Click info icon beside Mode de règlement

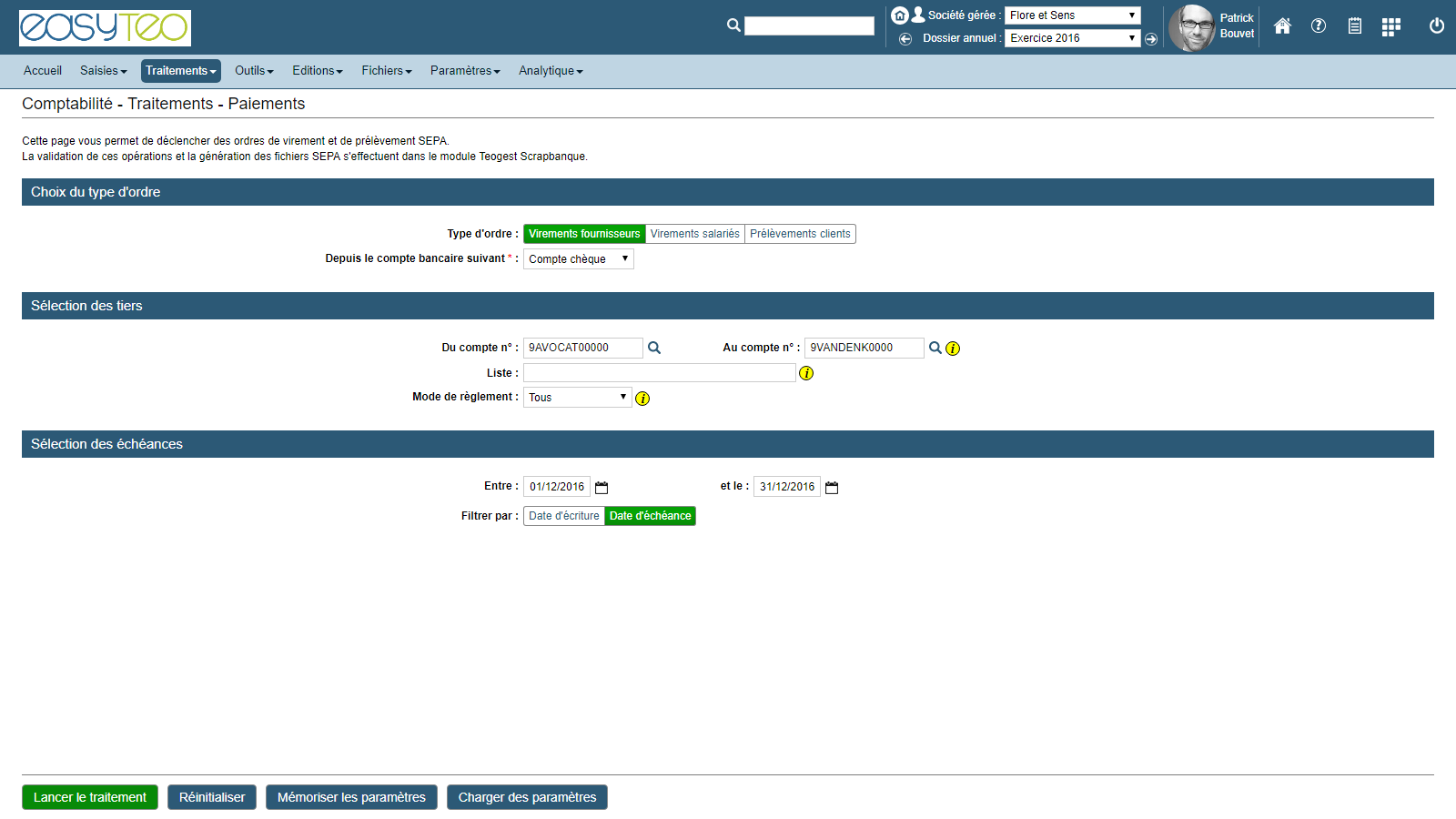pos(642,399)
